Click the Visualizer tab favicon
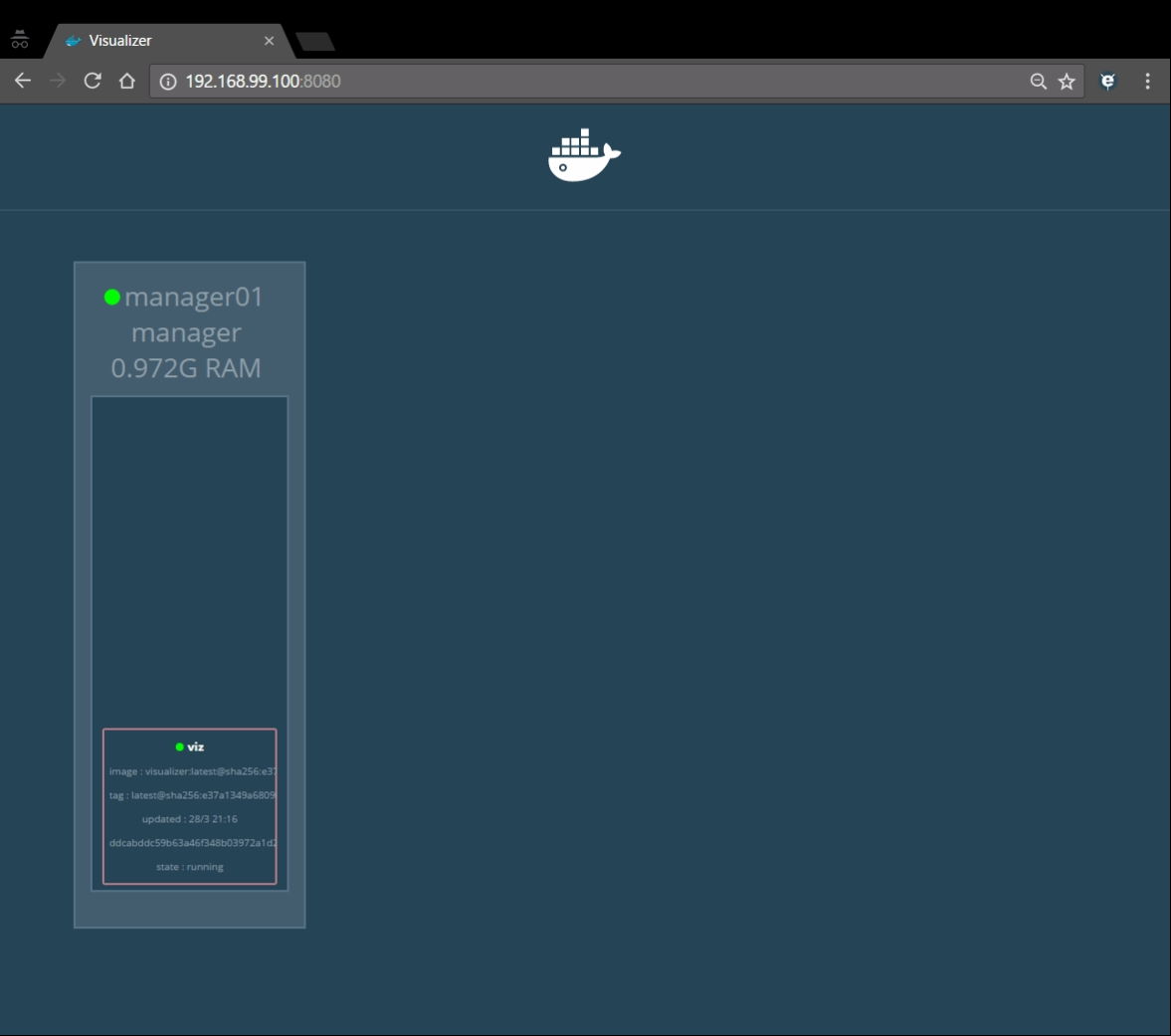This screenshot has width=1171, height=1036. 73,41
